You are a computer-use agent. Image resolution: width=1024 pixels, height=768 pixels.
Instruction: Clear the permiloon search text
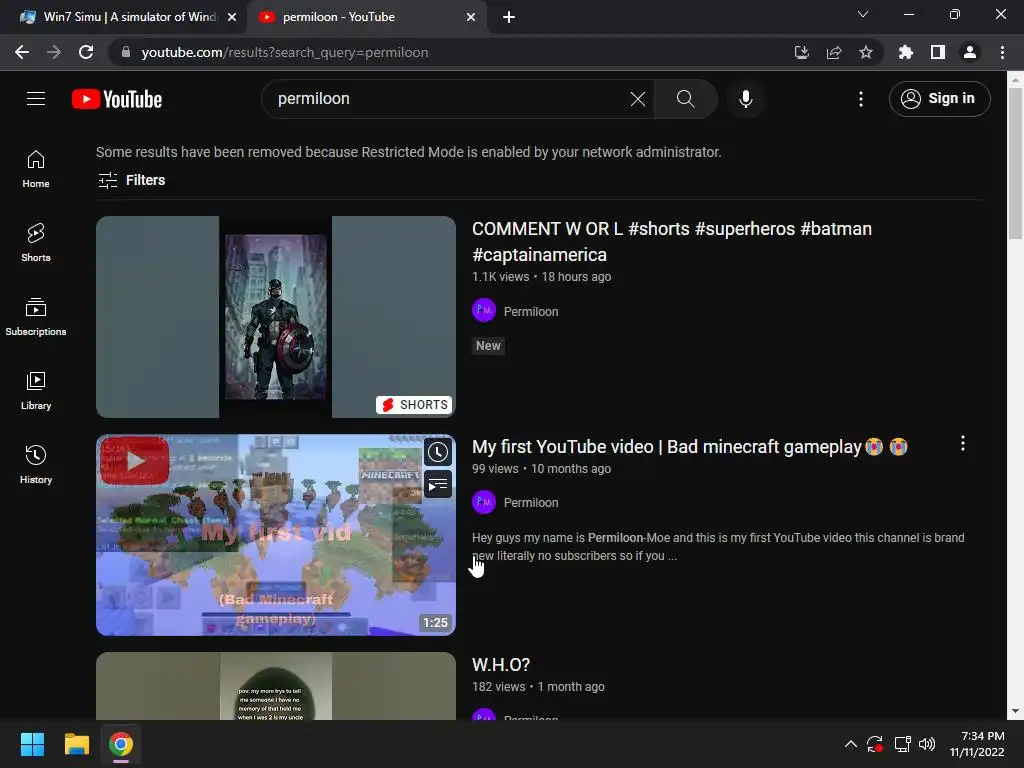point(637,99)
